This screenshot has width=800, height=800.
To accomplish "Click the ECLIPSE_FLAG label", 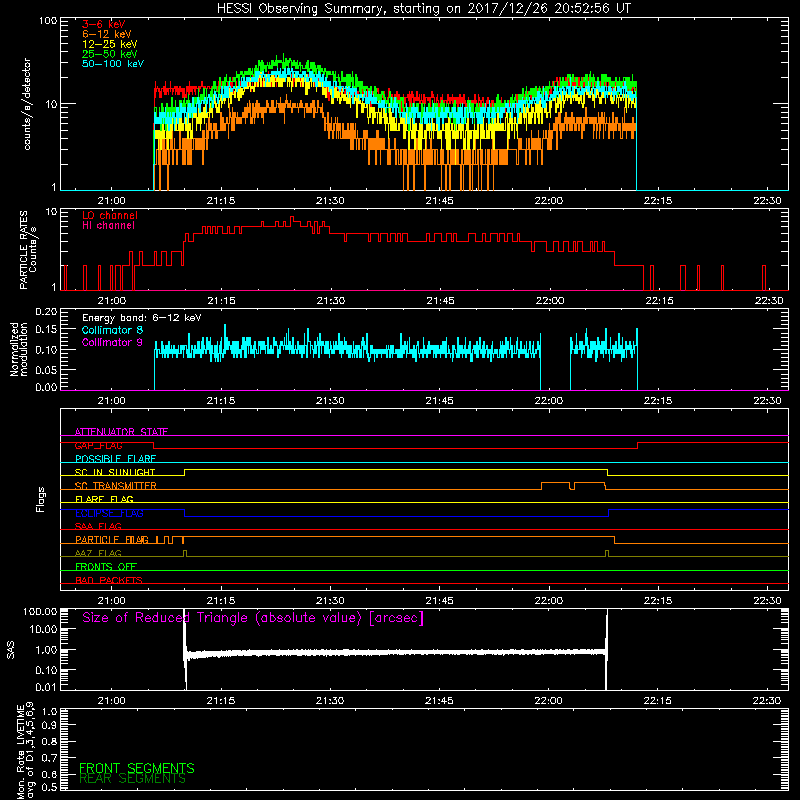I will tap(109, 513).
